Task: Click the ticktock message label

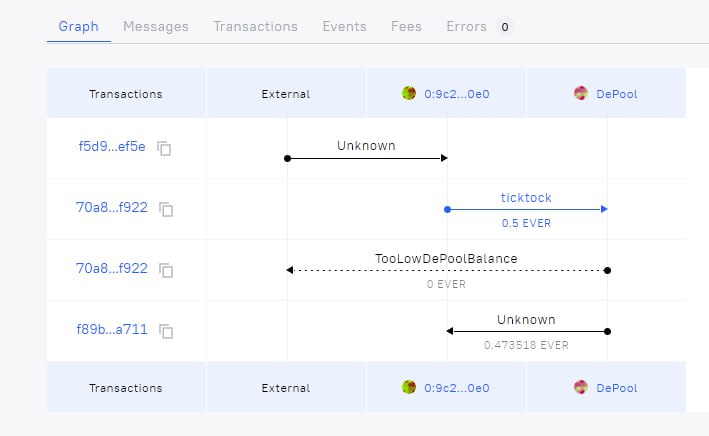Action: 526,198
